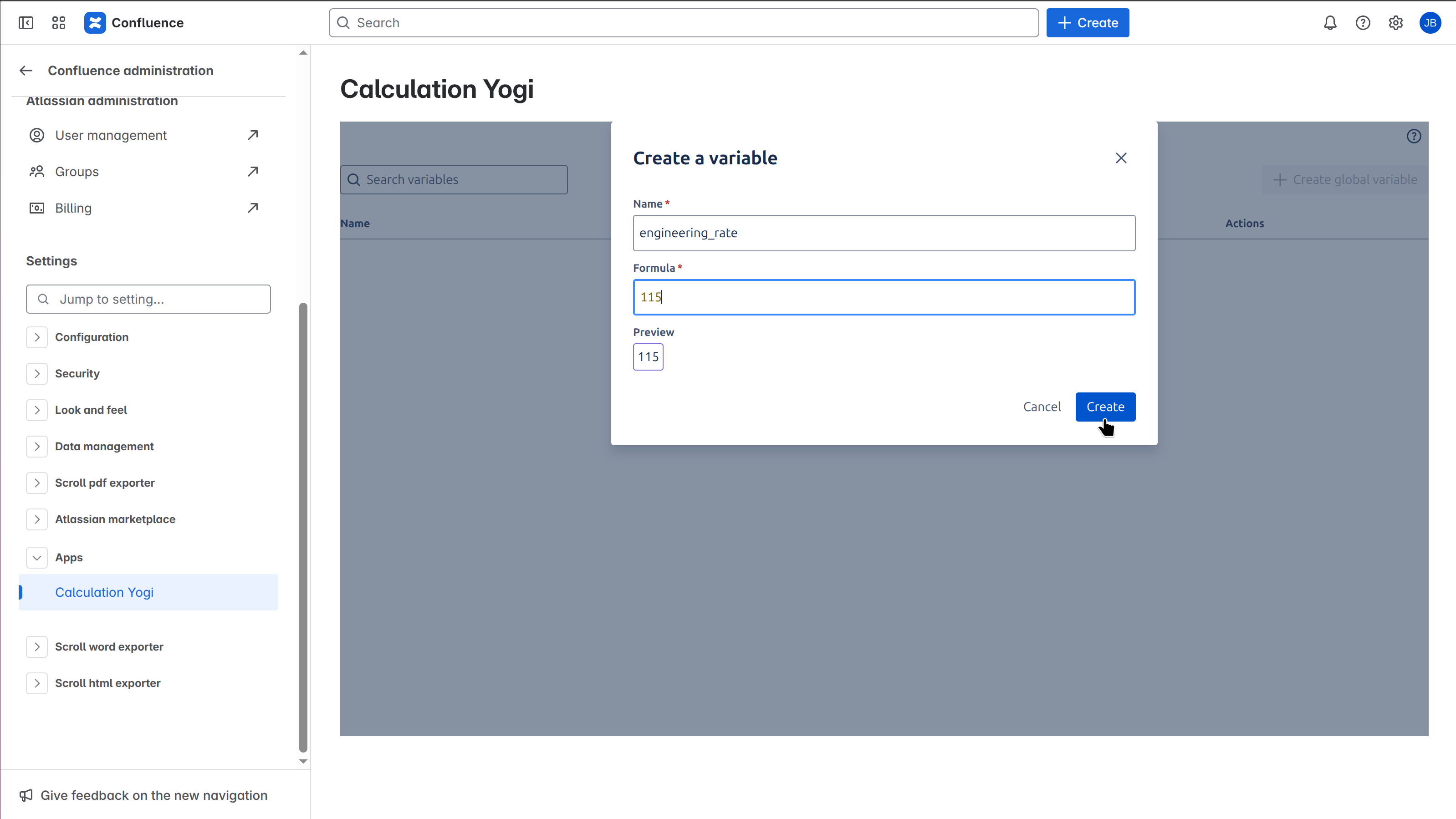Screen dimensions: 1456x819
Task: Click the help question mark in the panel
Action: click(x=1414, y=136)
